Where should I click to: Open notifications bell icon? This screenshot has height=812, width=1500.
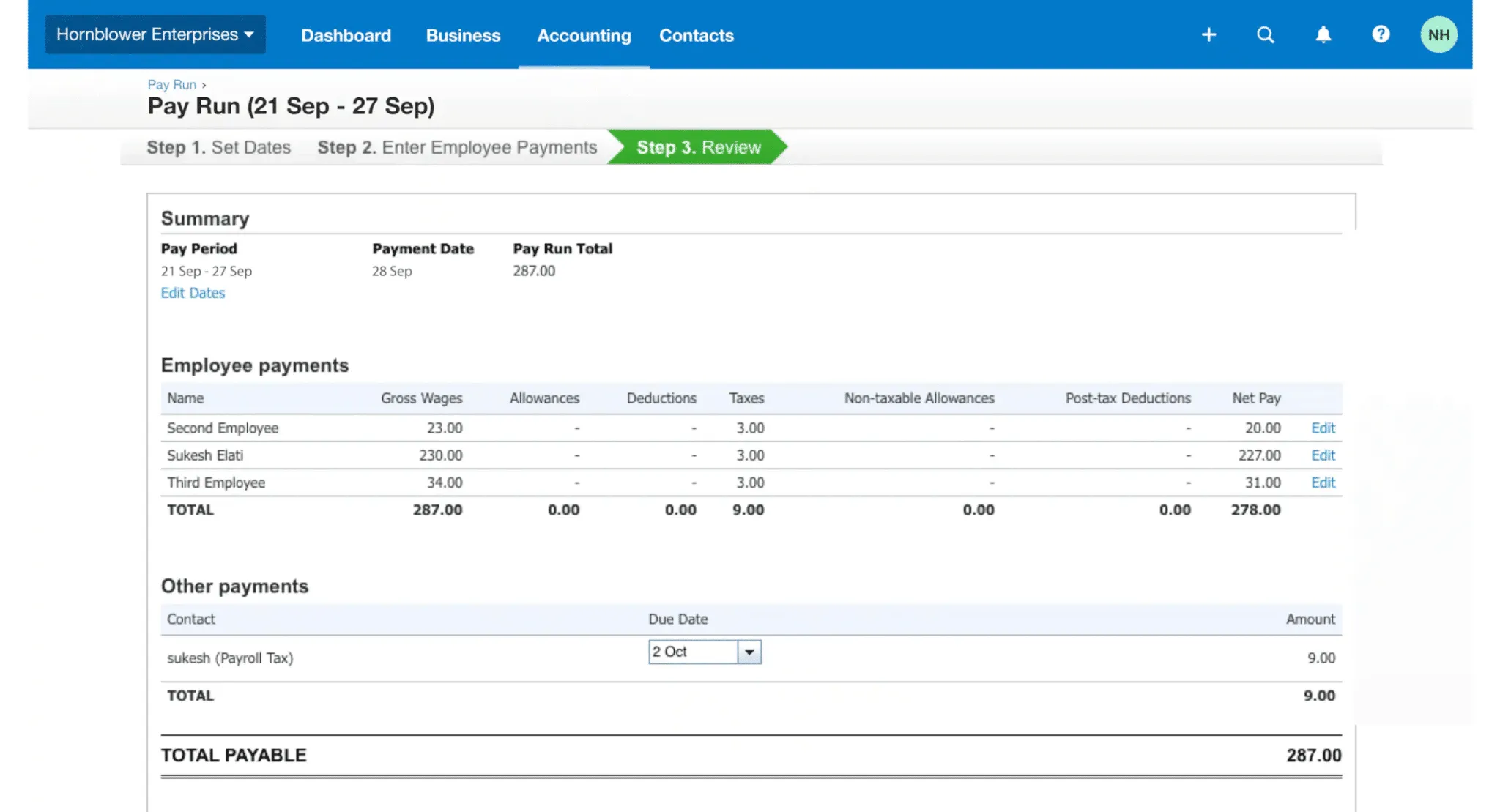point(1323,34)
